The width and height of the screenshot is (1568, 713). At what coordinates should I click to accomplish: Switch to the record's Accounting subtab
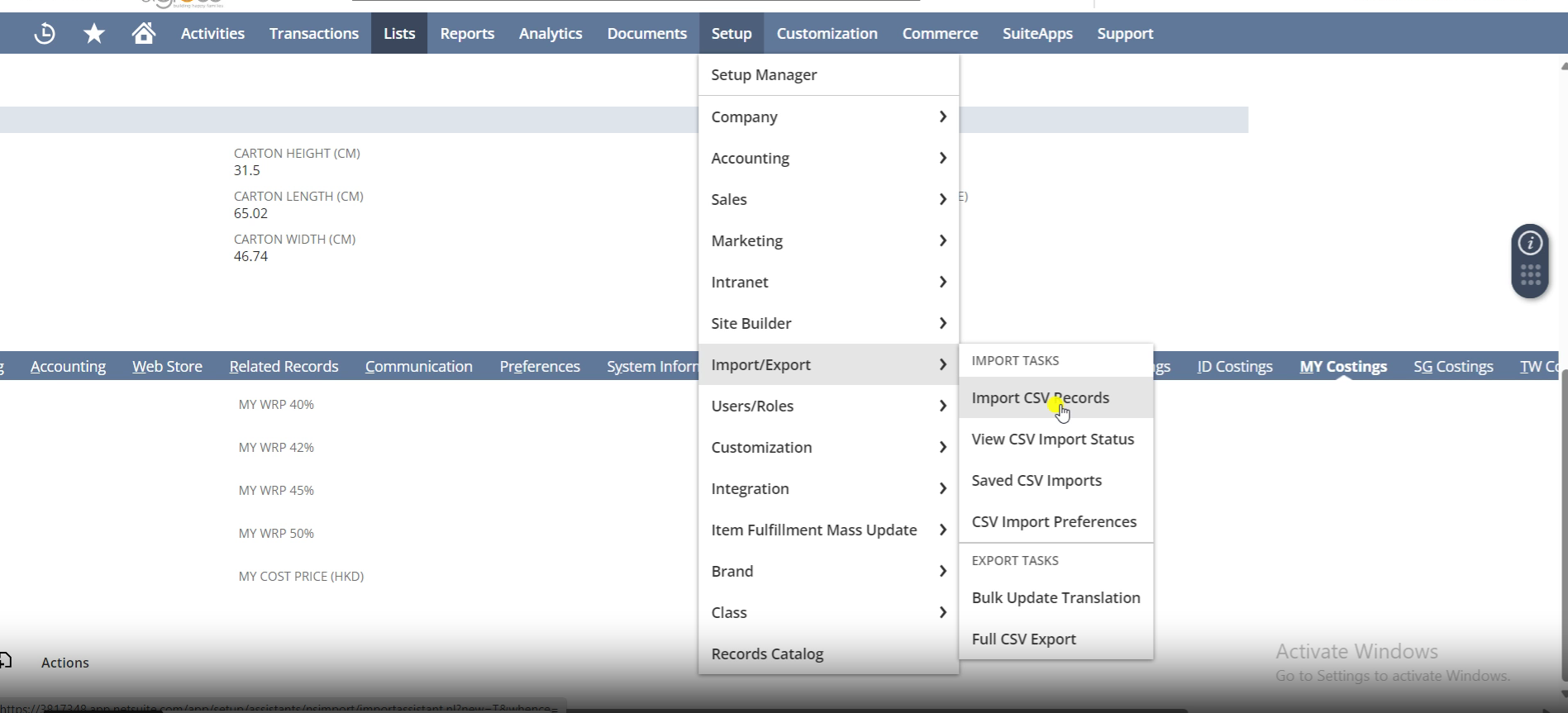(x=68, y=366)
